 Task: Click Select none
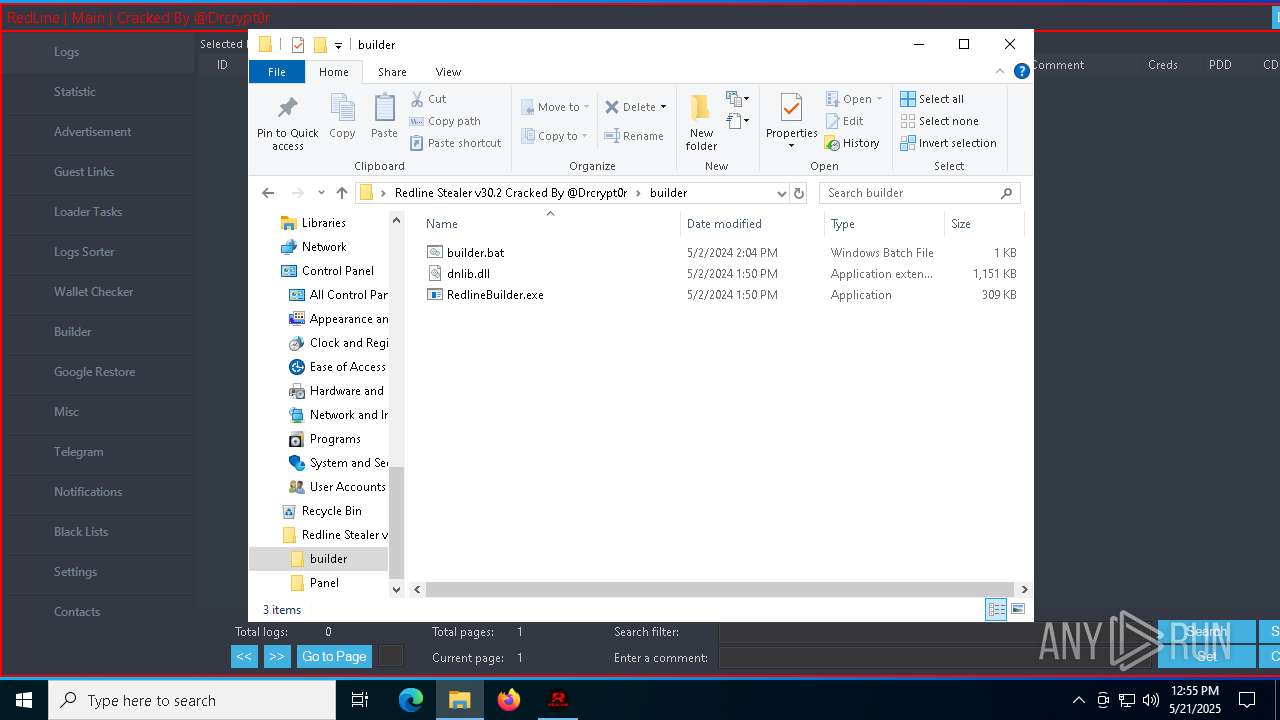[939, 121]
